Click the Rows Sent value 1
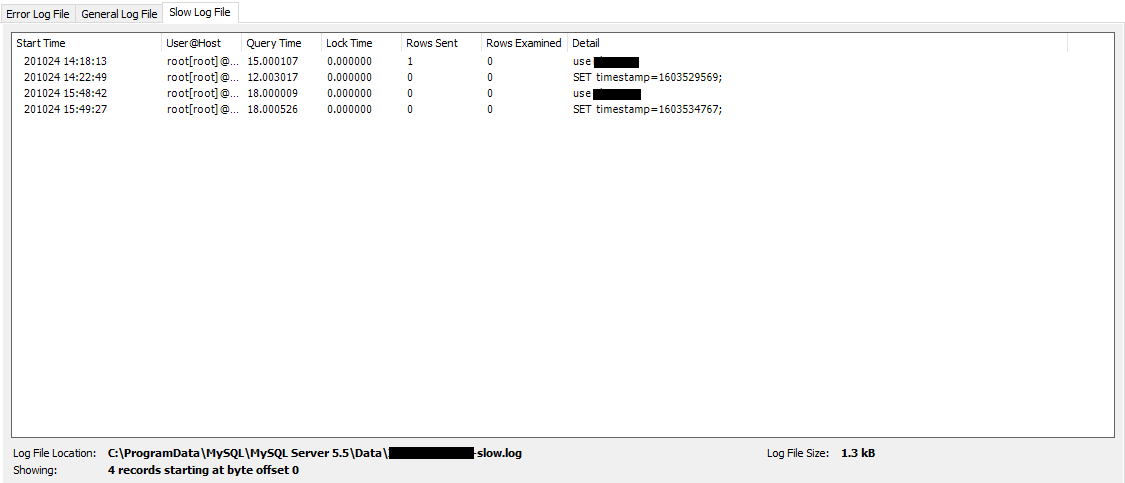Viewport: 1125px width, 483px height. pos(410,62)
